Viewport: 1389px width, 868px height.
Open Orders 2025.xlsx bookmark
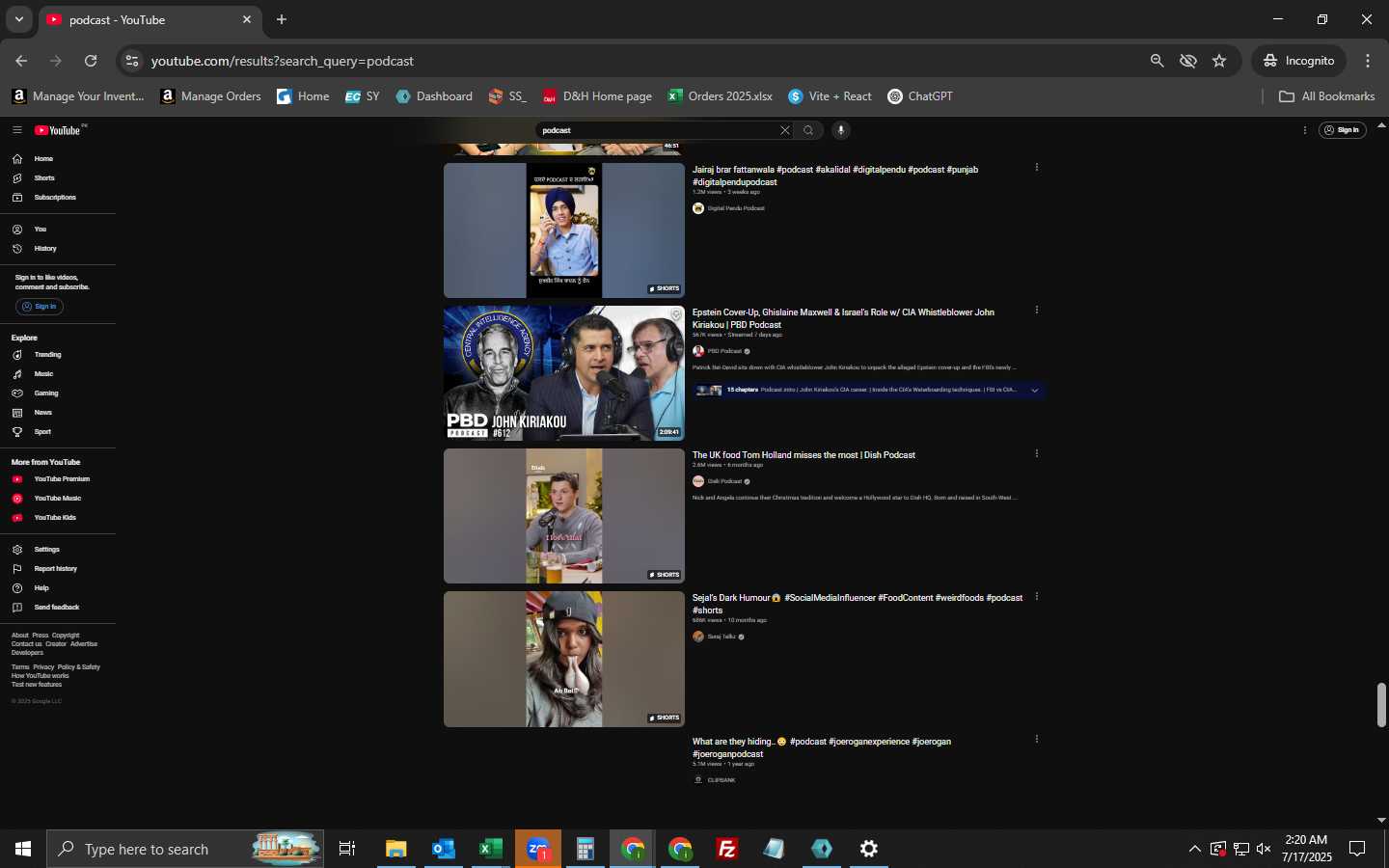point(720,96)
